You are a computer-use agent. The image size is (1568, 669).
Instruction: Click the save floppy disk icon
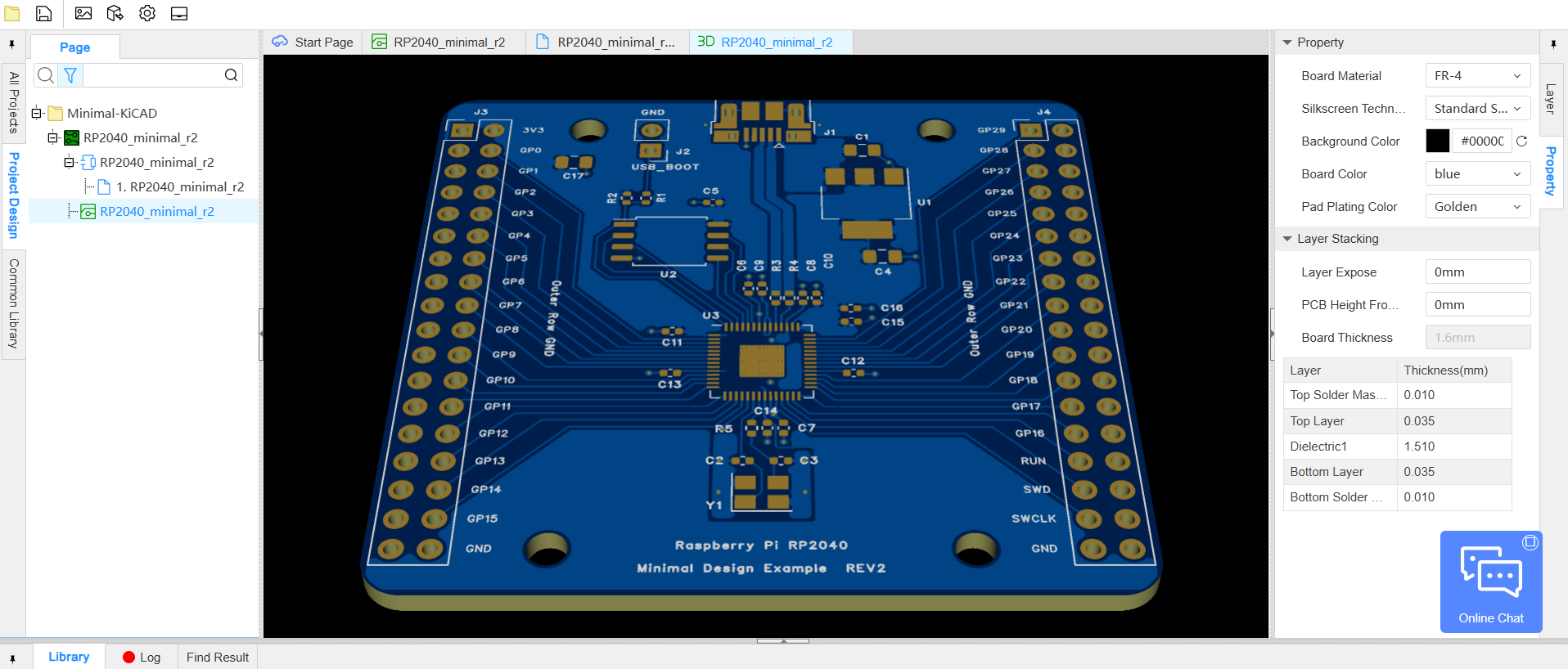[x=44, y=13]
